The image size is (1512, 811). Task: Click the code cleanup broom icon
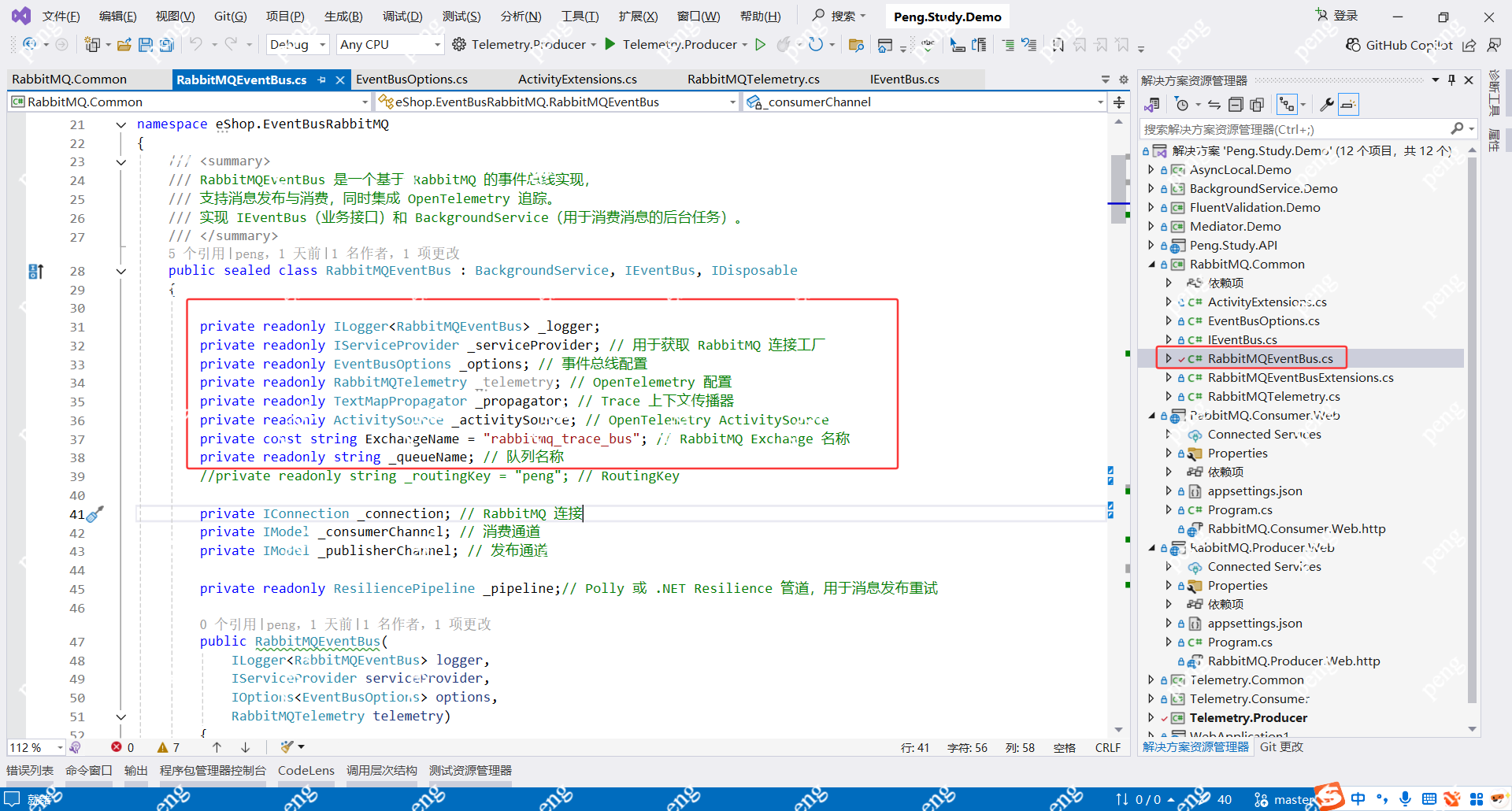pyautogui.click(x=288, y=746)
